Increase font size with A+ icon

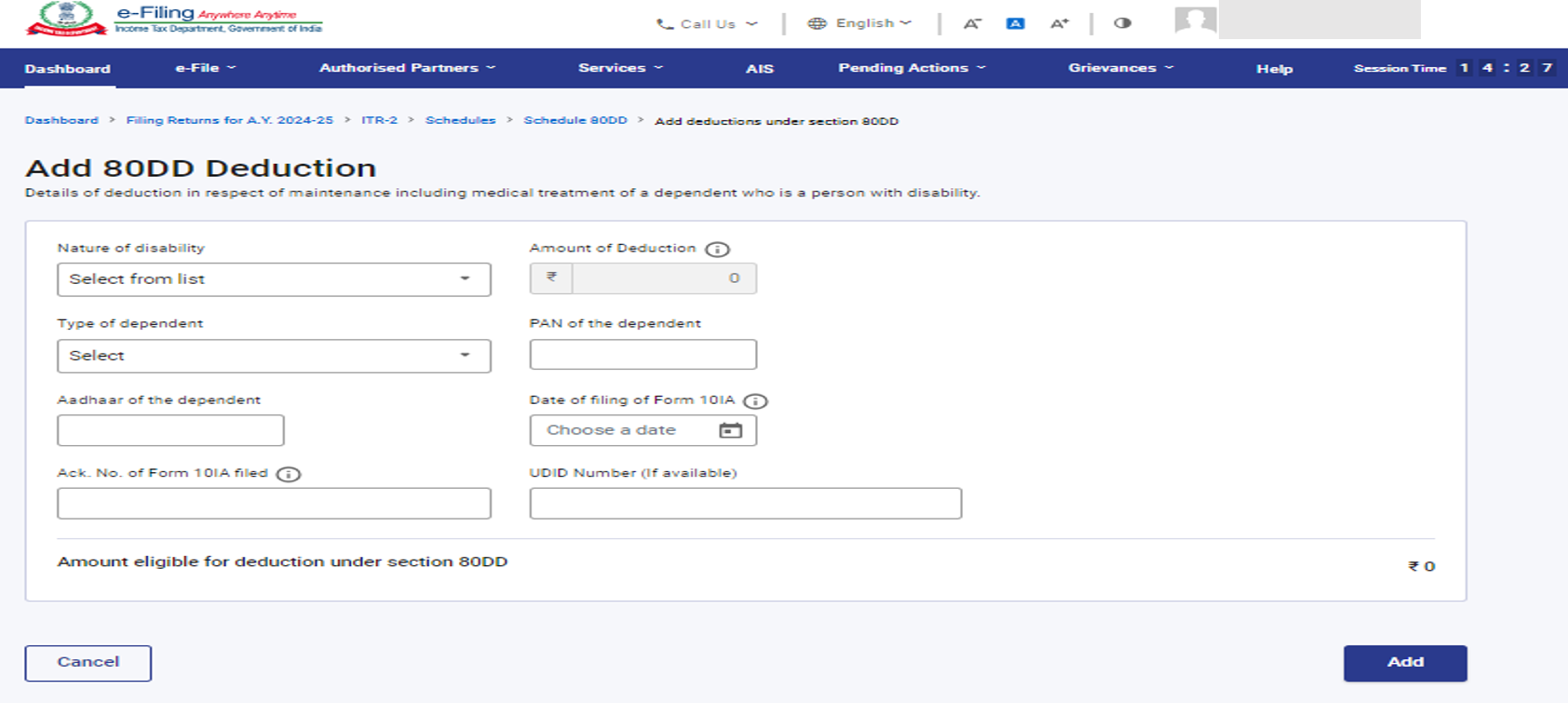1059,23
